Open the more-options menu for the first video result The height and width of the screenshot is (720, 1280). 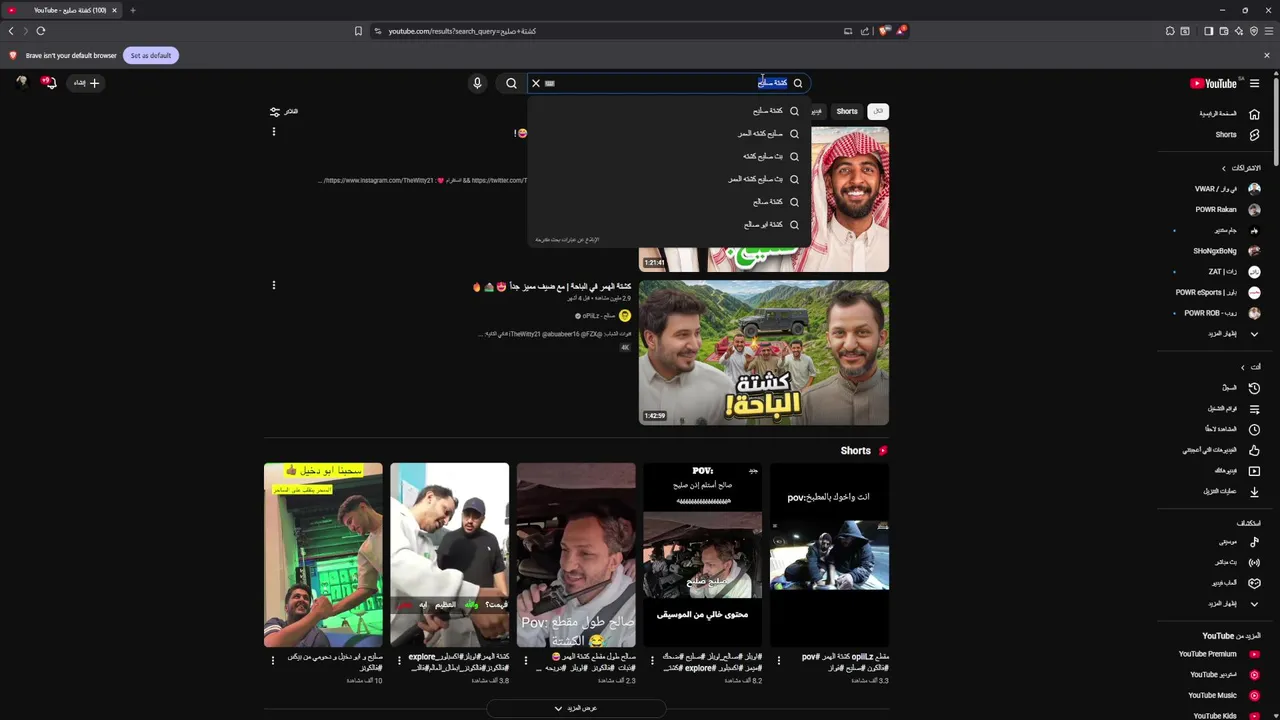tap(274, 132)
